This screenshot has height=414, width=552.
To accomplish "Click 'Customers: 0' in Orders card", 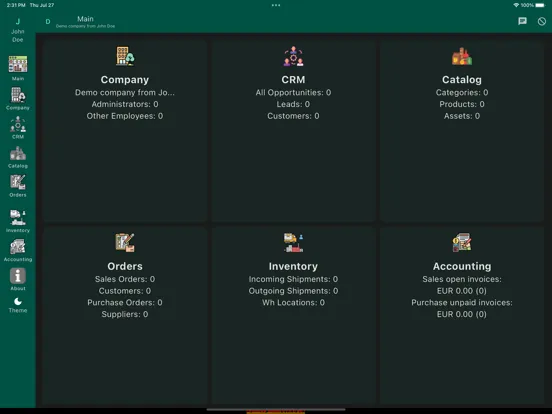I will tap(125, 291).
